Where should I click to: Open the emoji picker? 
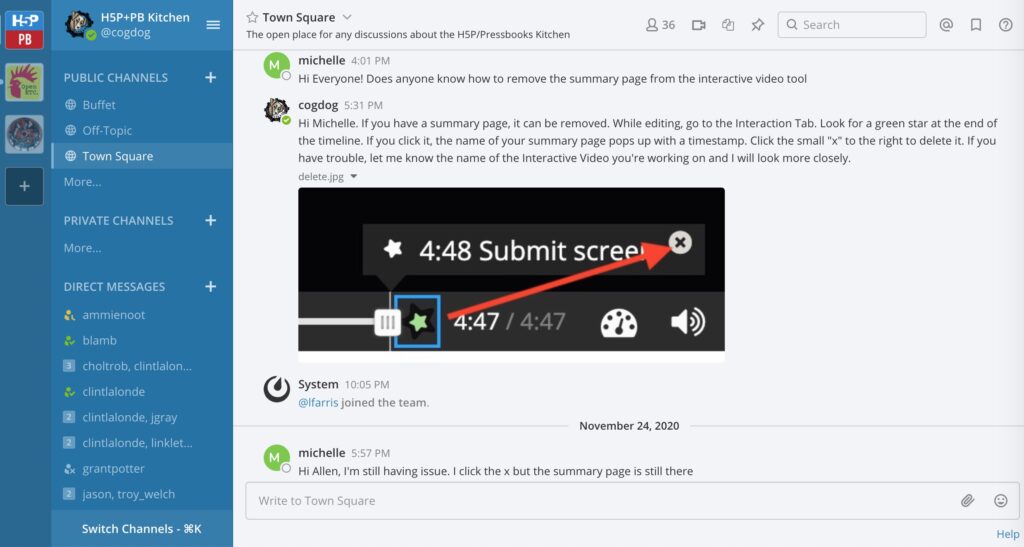point(1000,501)
